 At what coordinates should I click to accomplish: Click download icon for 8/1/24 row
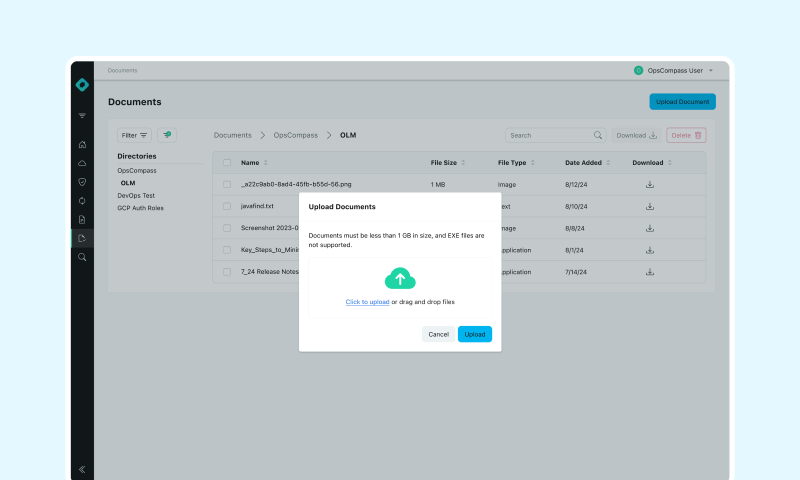point(649,250)
